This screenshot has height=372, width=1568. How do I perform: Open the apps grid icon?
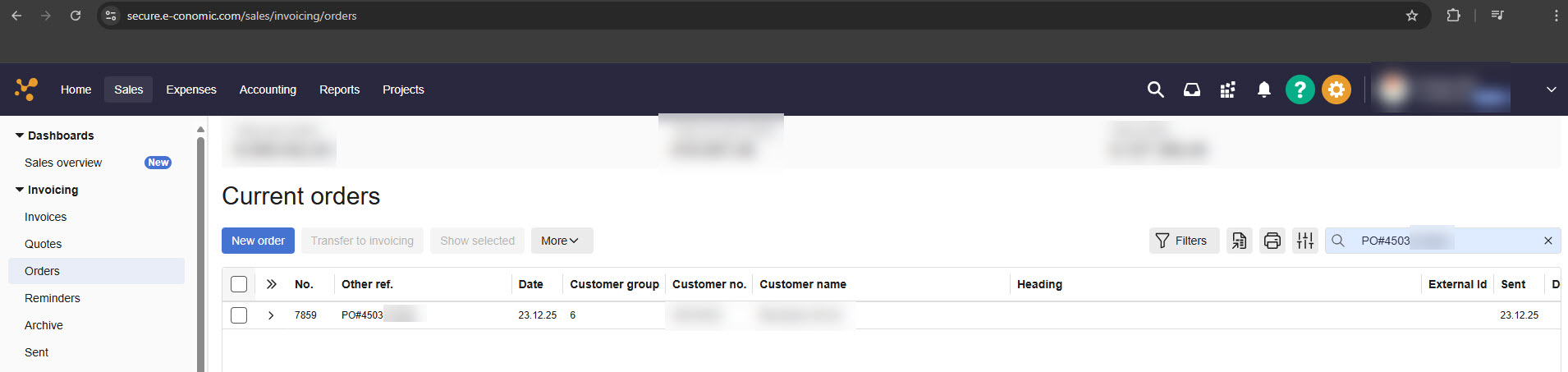click(1227, 90)
